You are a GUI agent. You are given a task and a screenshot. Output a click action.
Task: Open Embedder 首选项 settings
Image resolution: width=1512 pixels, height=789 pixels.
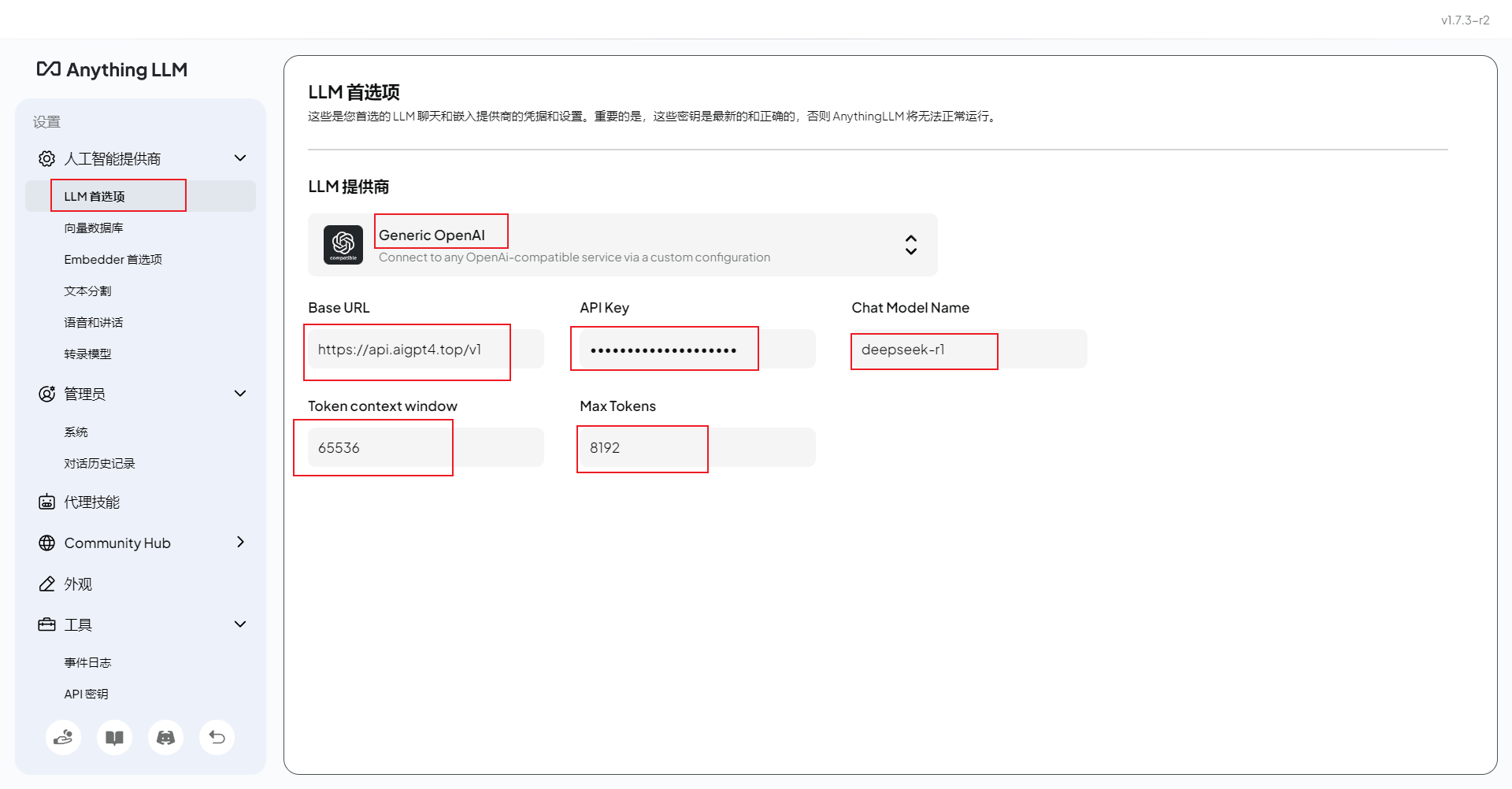point(113,259)
